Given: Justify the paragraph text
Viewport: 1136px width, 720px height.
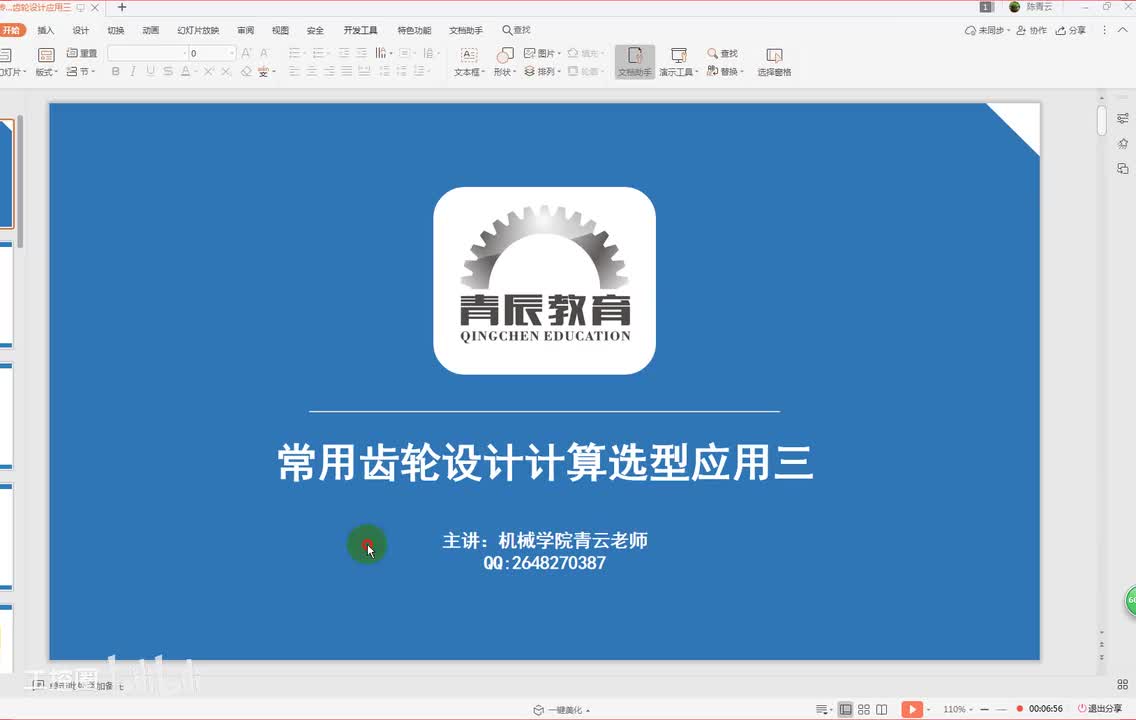Looking at the screenshot, I should coord(346,72).
